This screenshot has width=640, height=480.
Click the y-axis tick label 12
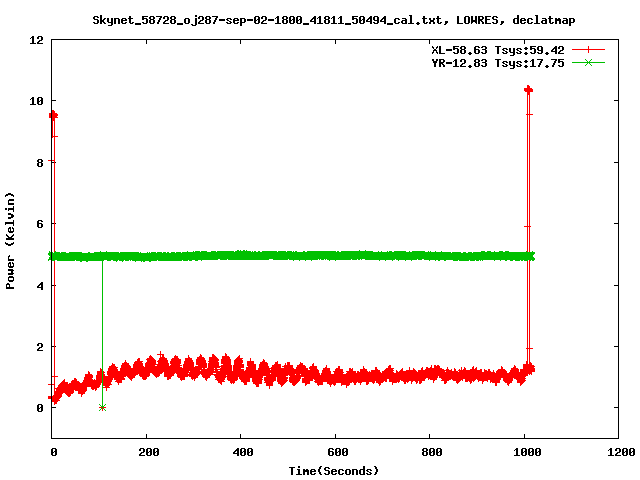[36, 40]
